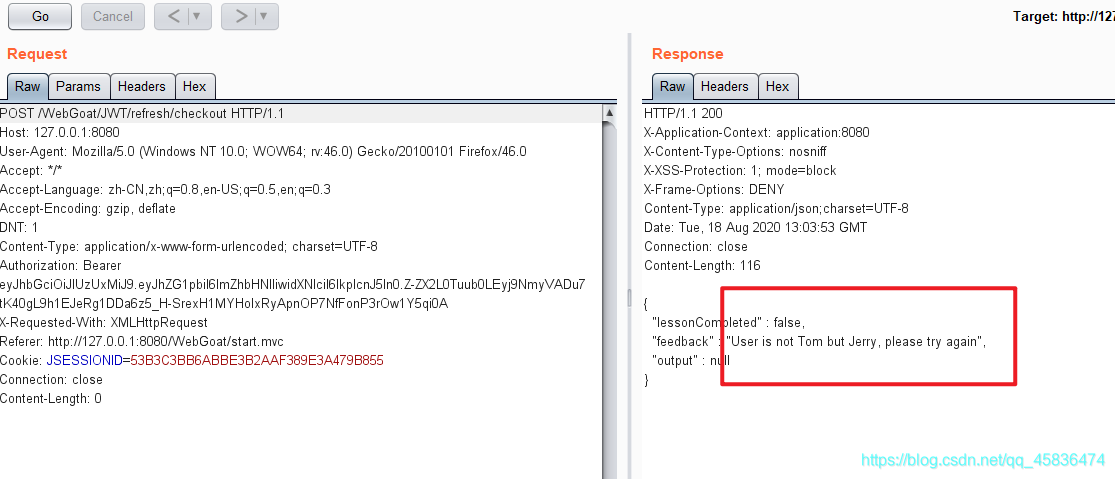Open the Request Headers tab

tap(142, 86)
